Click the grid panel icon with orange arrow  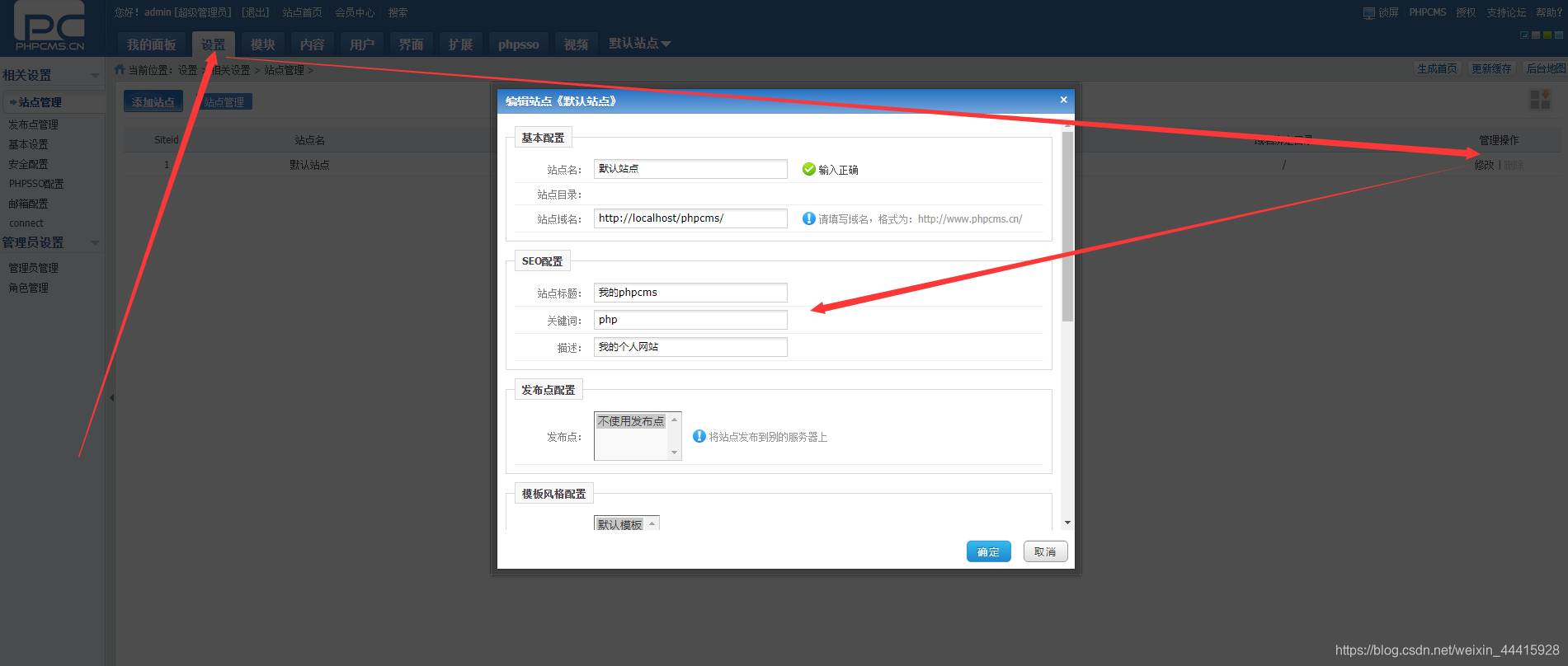pyautogui.click(x=1540, y=100)
